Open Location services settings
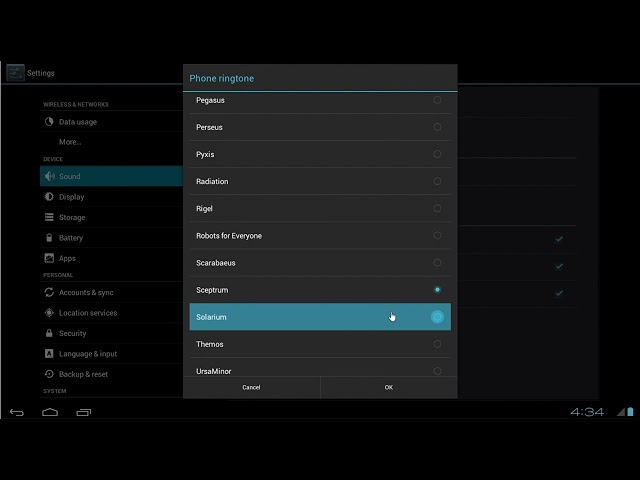 [111, 313]
